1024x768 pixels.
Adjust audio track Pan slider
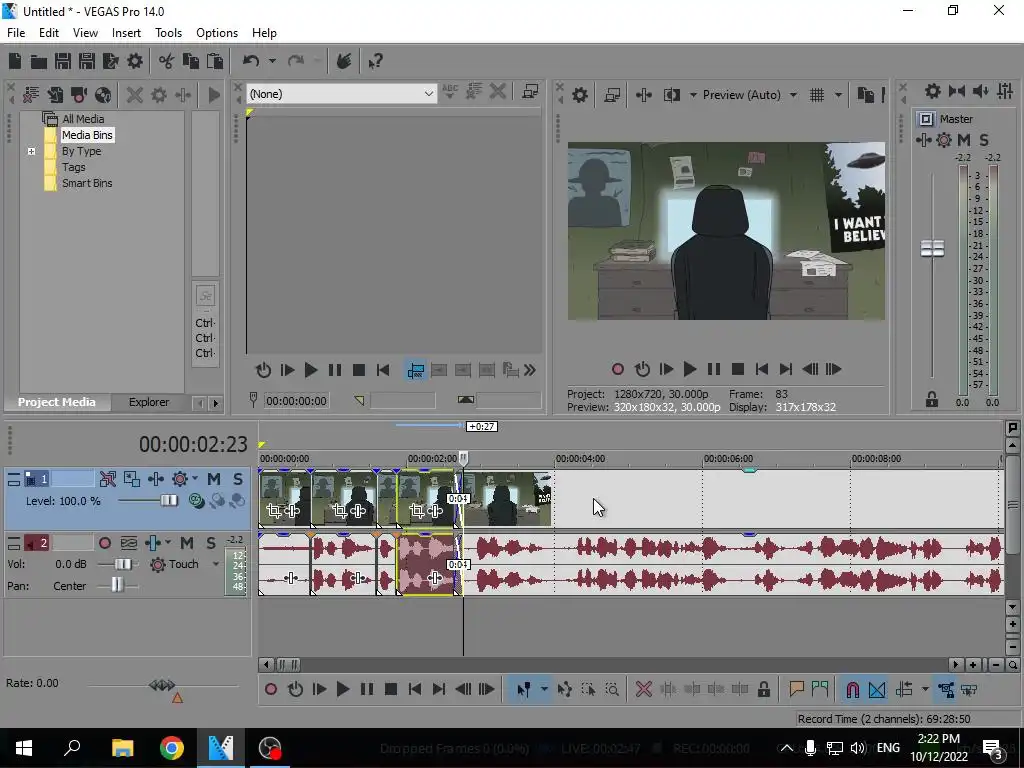tap(118, 585)
